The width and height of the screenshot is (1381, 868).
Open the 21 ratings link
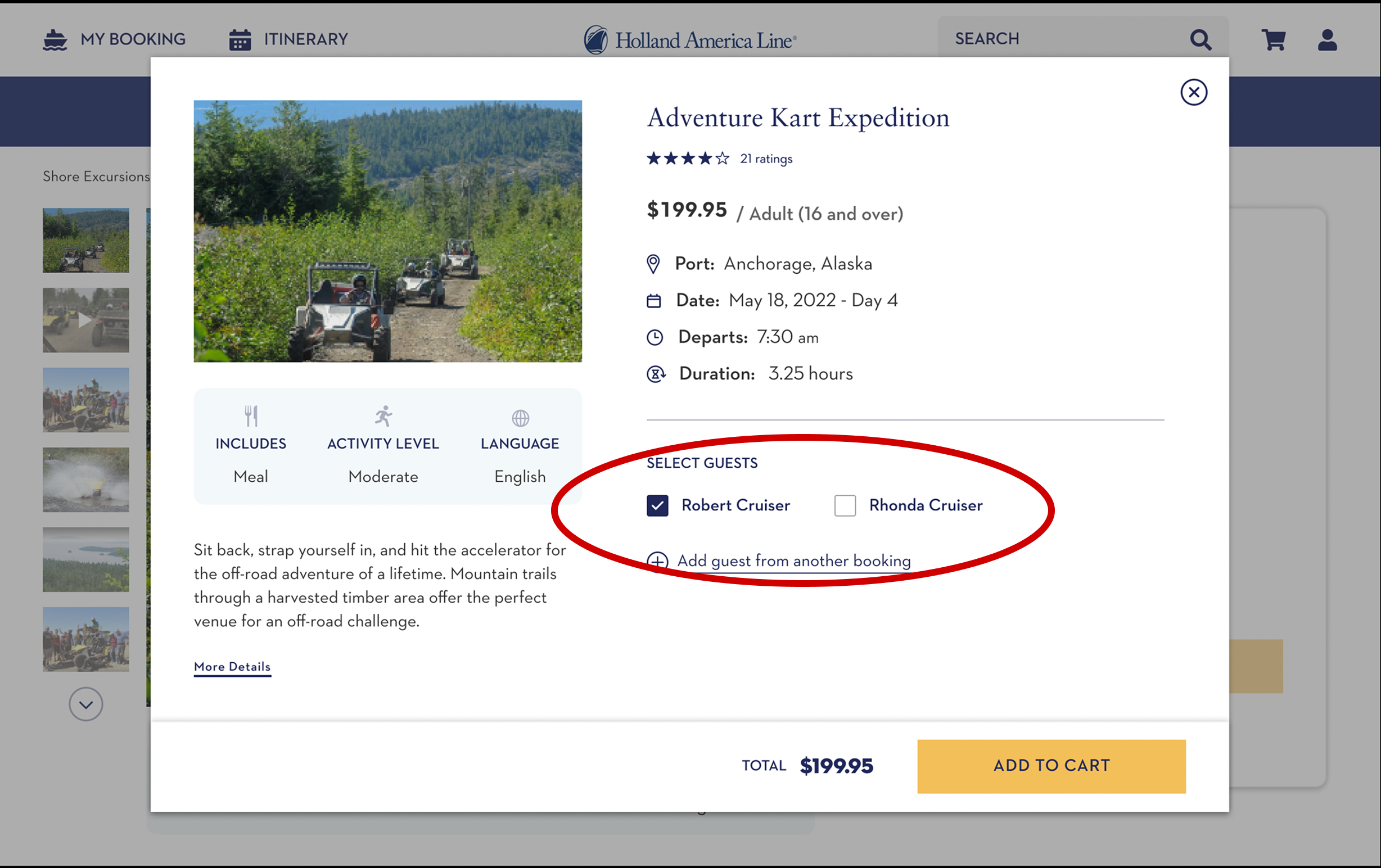(766, 159)
